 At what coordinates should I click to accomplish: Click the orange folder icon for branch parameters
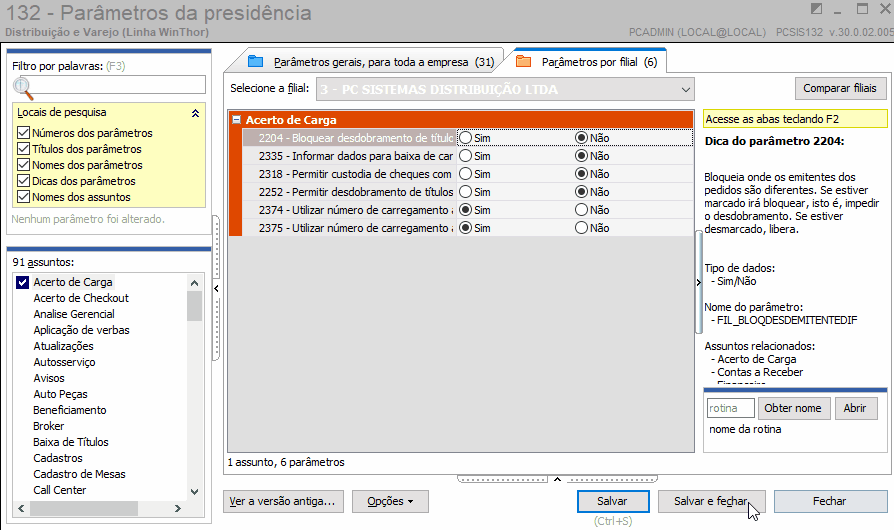pyautogui.click(x=523, y=62)
